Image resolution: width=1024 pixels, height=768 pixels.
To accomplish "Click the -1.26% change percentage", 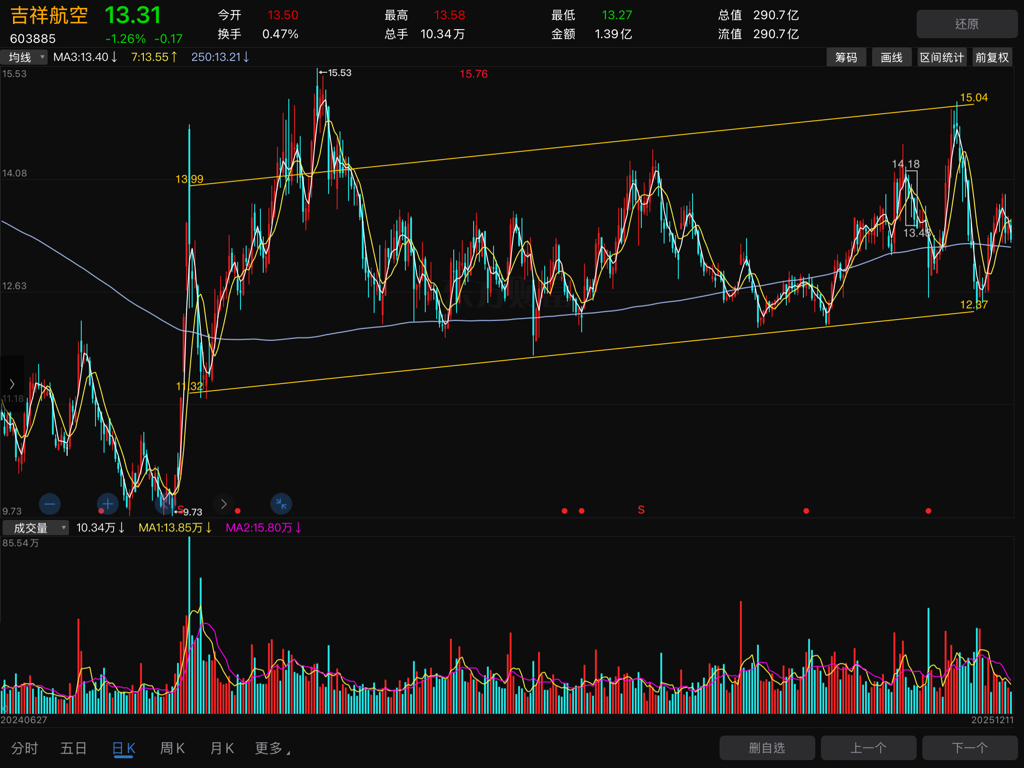I will point(125,39).
